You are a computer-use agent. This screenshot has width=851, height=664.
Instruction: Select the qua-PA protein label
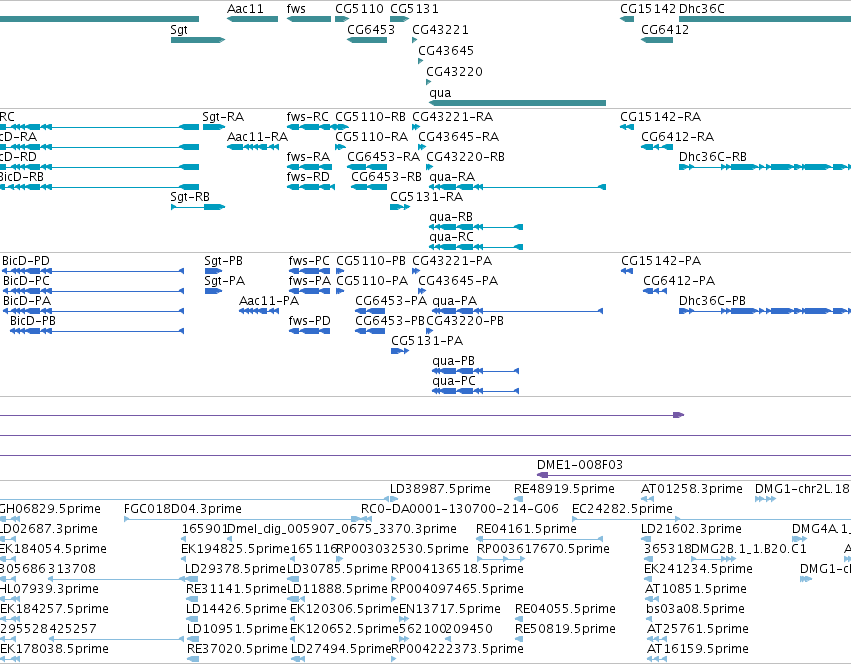[x=454, y=301]
